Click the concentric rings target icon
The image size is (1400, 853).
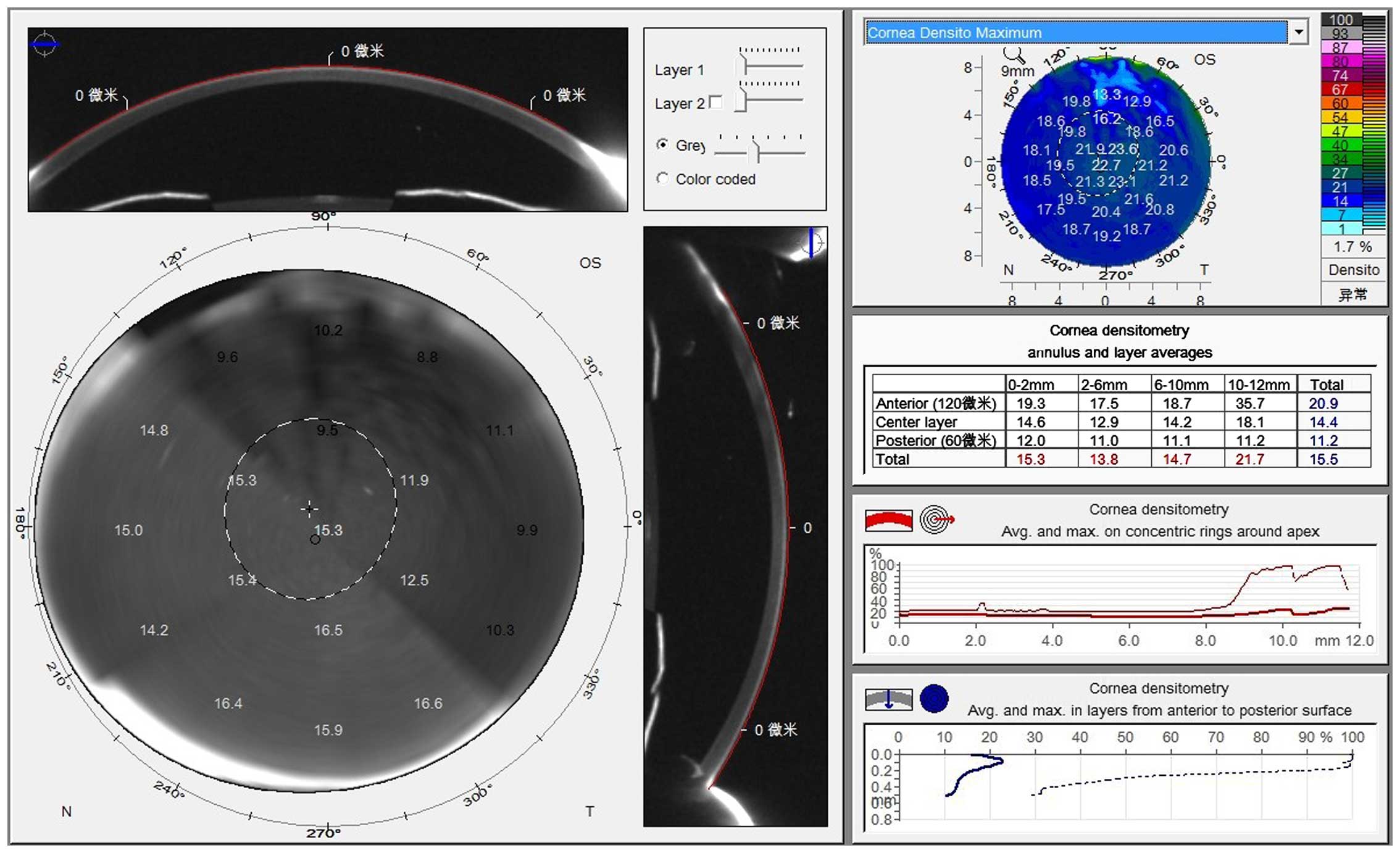coord(936,520)
